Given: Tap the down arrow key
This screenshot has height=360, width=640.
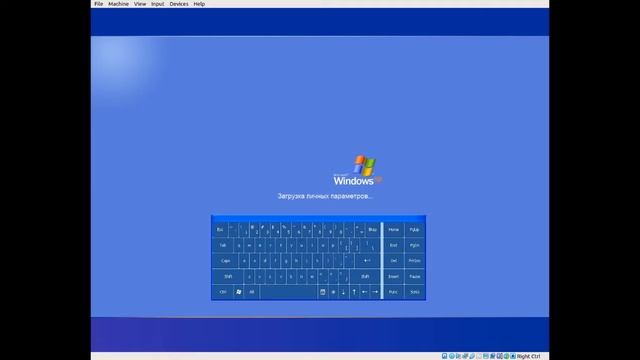Looking at the screenshot, I should [343, 292].
